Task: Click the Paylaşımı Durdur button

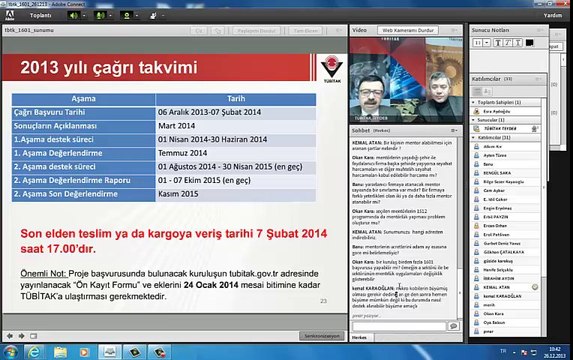Action: pos(257,31)
